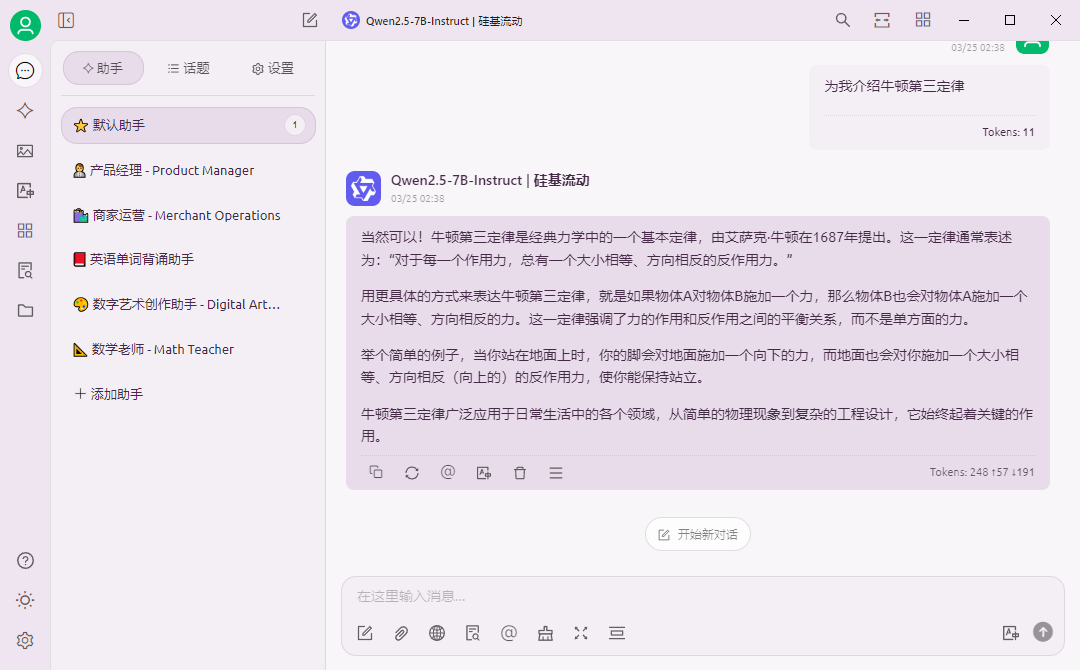Copy the assistant's response text
Viewport: 1080px width, 670px height.
click(x=376, y=472)
